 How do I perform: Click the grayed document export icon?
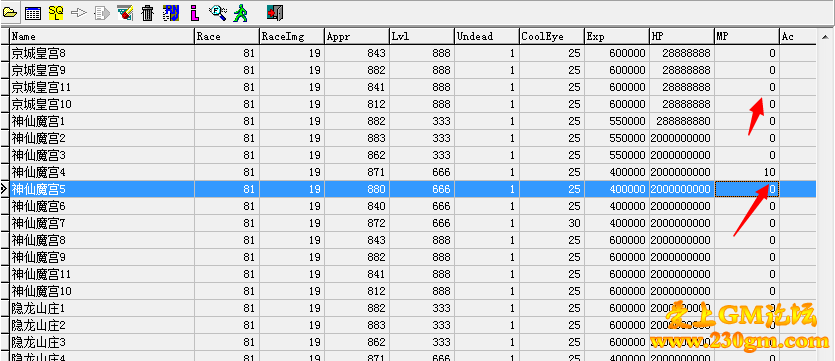[102, 13]
